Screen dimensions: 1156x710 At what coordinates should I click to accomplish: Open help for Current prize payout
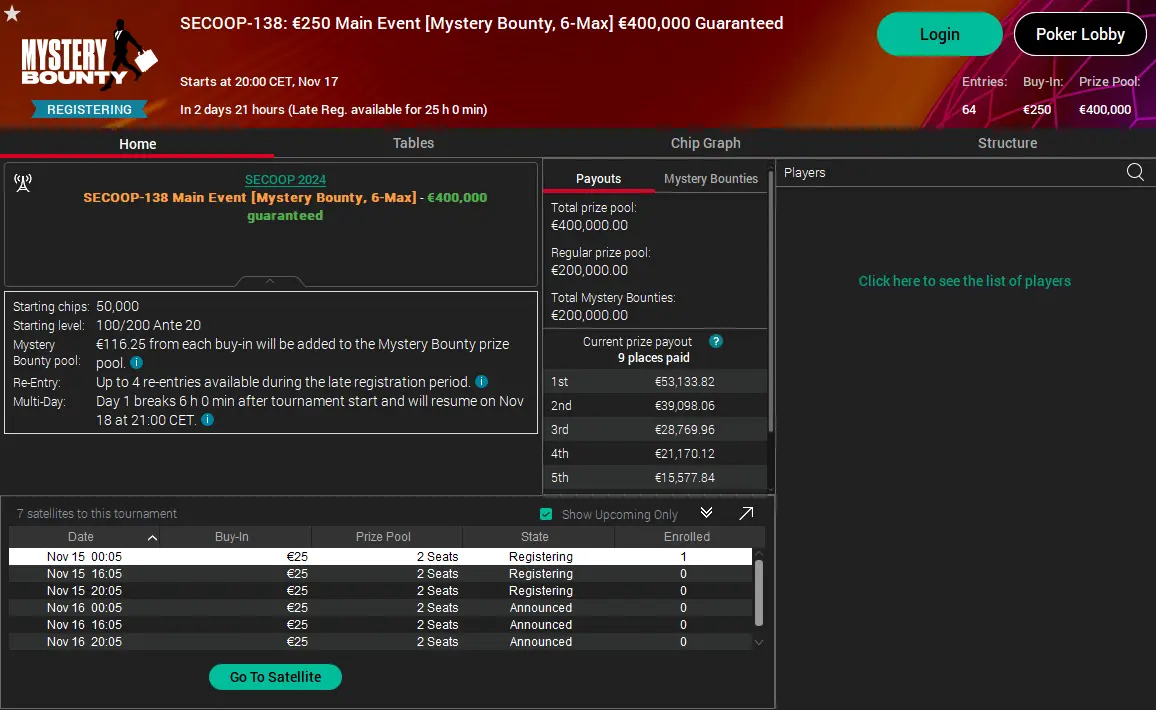click(715, 341)
